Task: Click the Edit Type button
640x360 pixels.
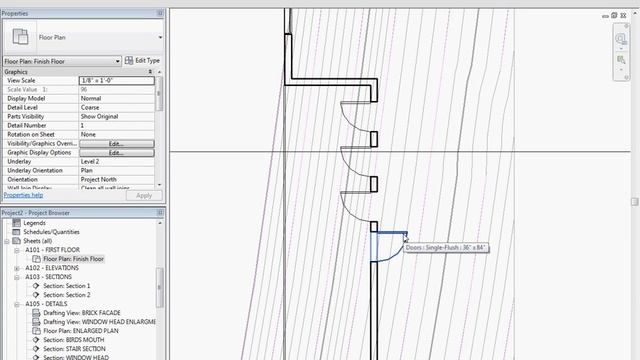Action: pos(142,60)
